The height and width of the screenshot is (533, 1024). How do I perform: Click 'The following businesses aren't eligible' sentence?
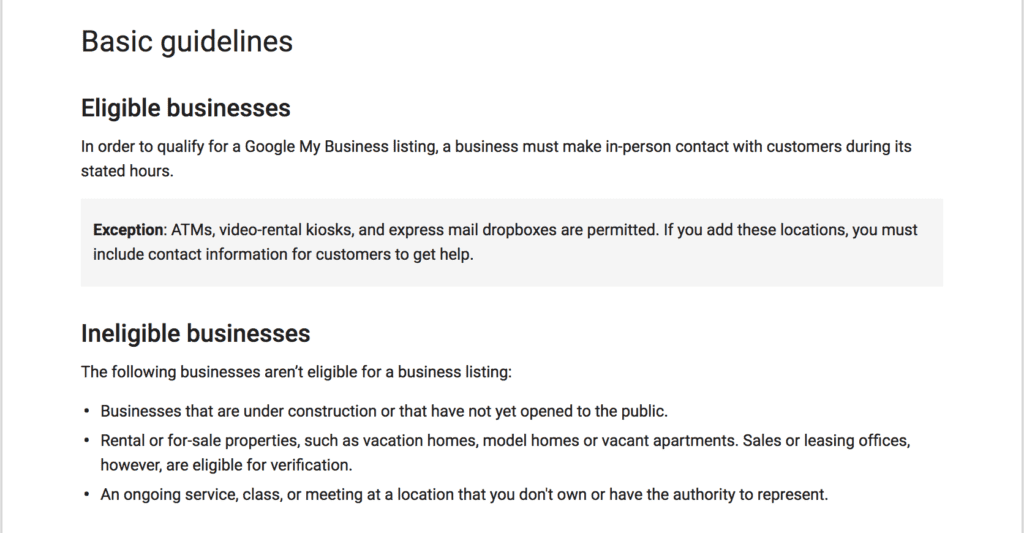coord(296,372)
